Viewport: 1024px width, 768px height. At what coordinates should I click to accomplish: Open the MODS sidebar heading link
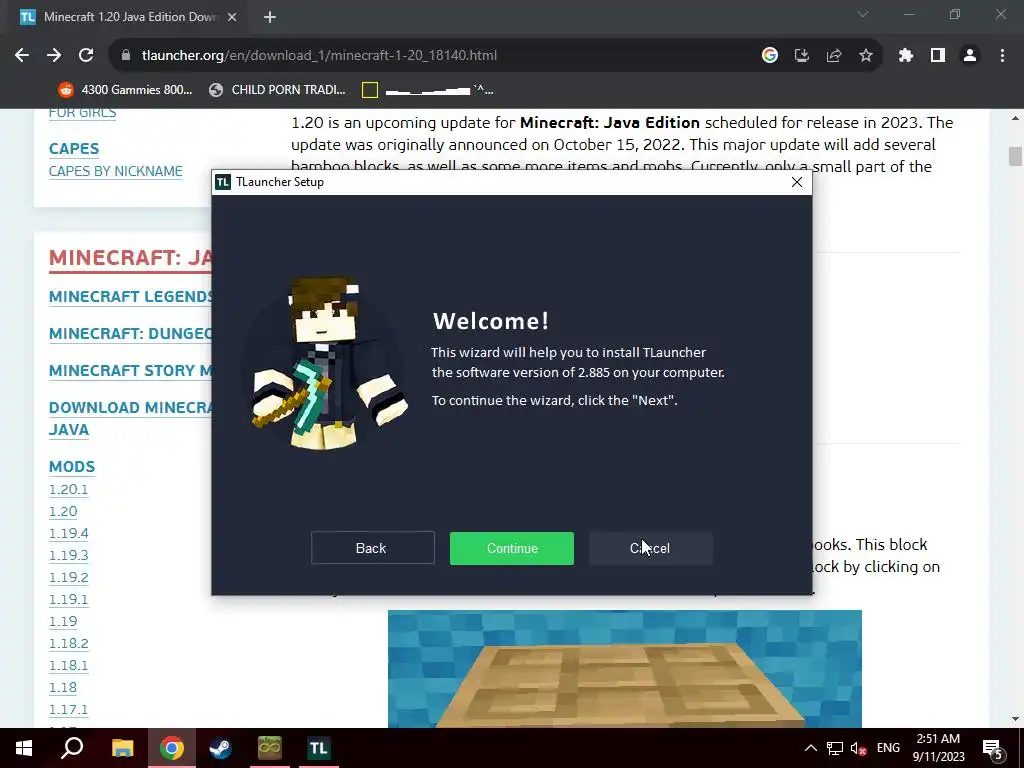coord(72,467)
